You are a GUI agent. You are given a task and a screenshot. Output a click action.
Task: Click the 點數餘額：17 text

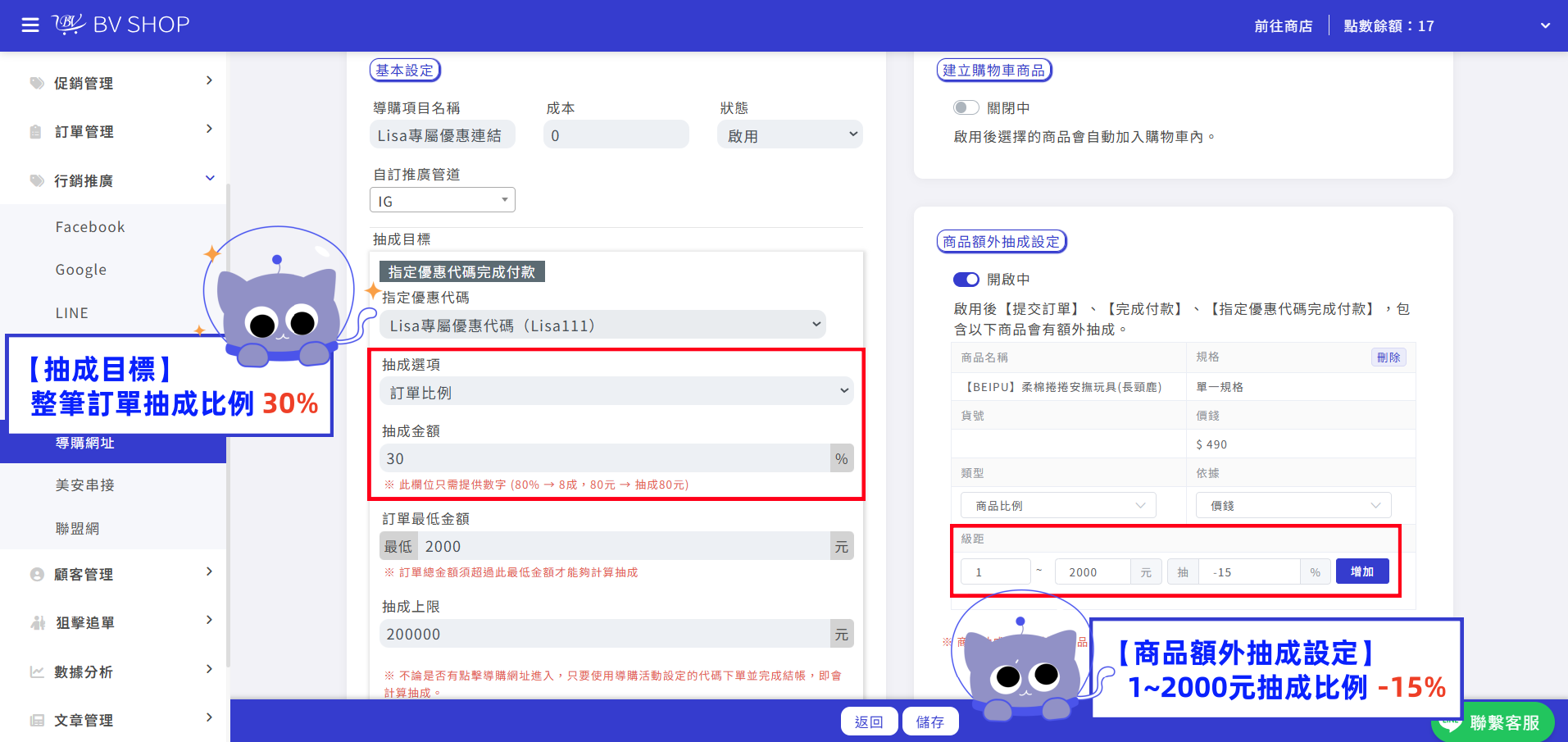(x=1389, y=26)
